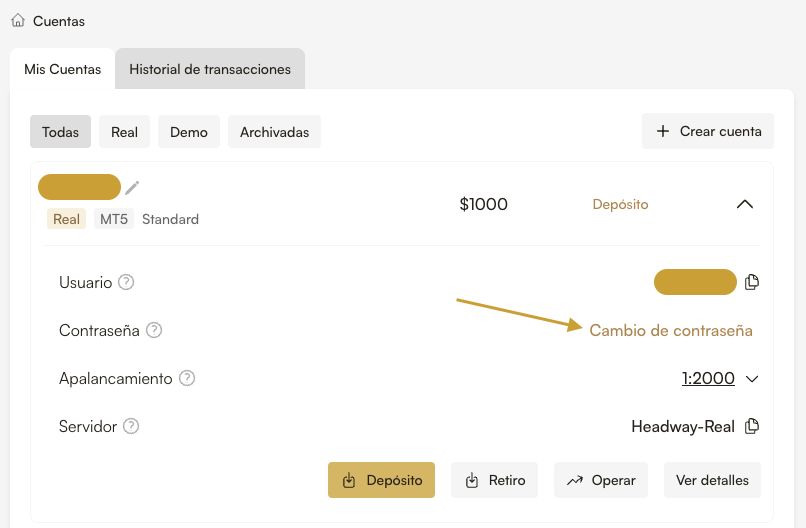Filter accounts by Real

click(124, 131)
